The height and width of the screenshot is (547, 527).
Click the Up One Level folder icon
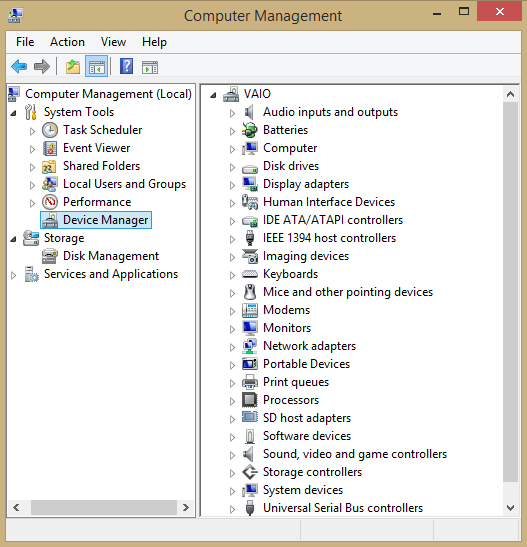click(x=73, y=67)
